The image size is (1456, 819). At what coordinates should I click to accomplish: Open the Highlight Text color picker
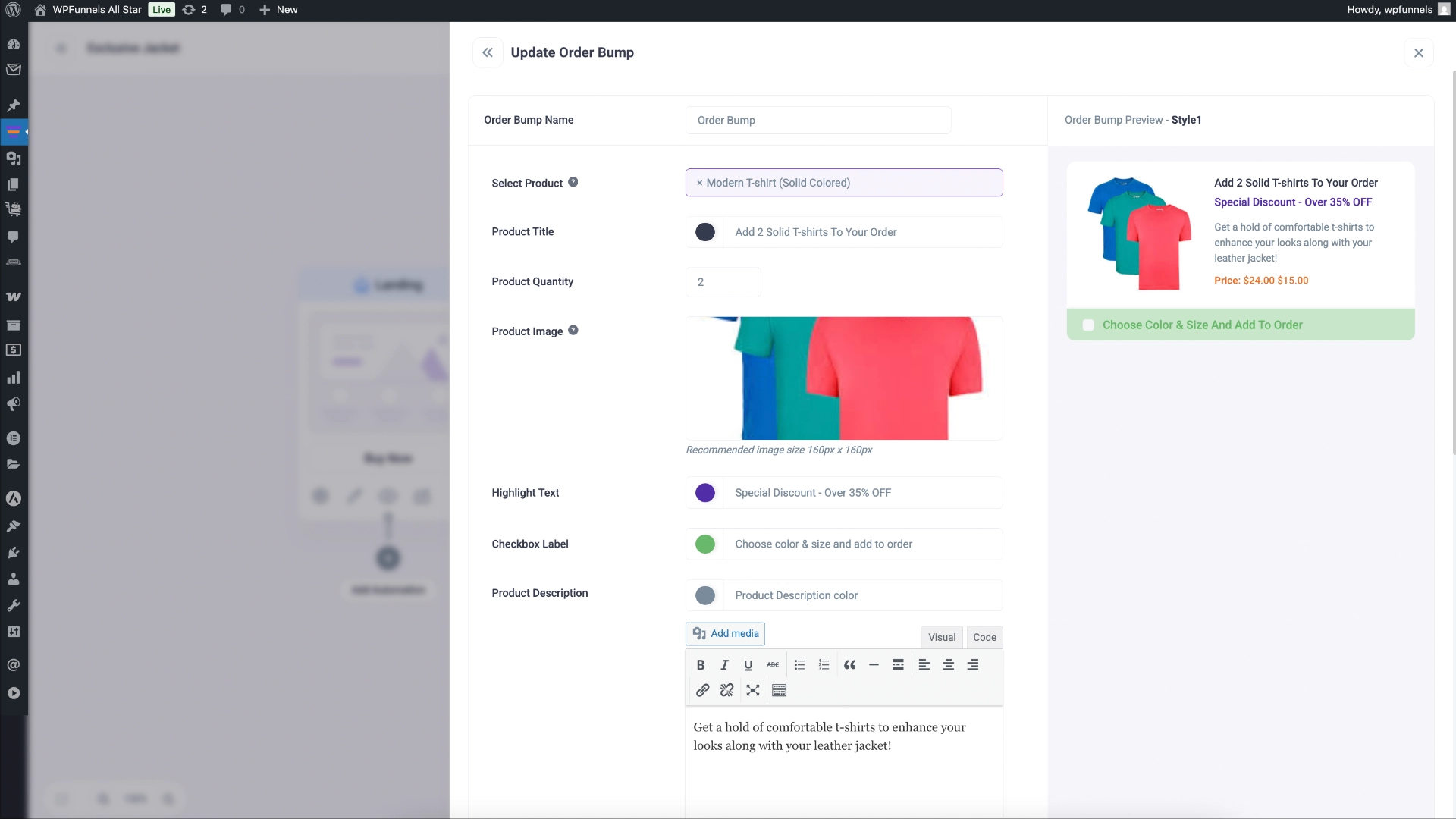(x=705, y=492)
